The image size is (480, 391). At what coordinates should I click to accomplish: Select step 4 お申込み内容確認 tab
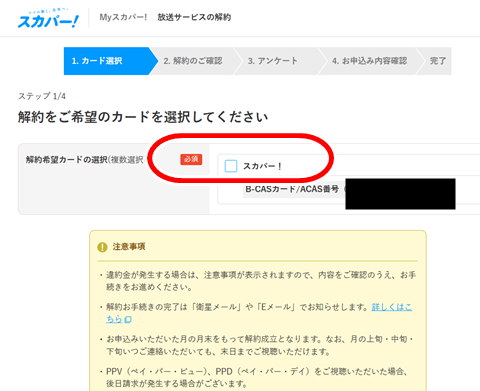click(369, 61)
